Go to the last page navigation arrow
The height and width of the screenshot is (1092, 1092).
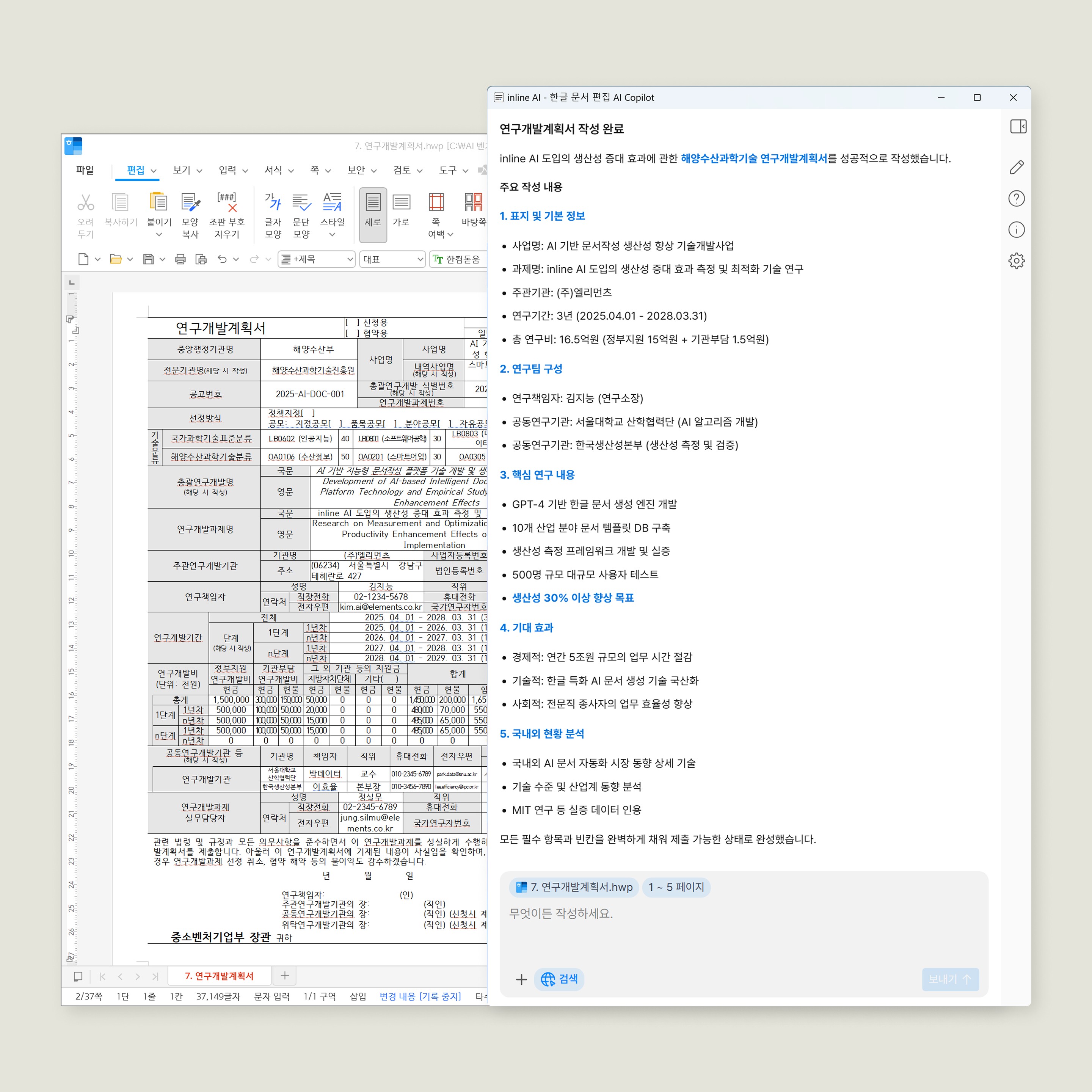155,976
